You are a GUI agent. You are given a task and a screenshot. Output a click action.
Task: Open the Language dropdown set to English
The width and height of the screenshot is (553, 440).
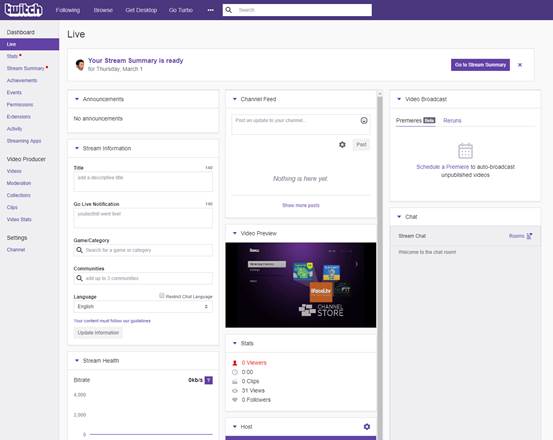pyautogui.click(x=143, y=307)
